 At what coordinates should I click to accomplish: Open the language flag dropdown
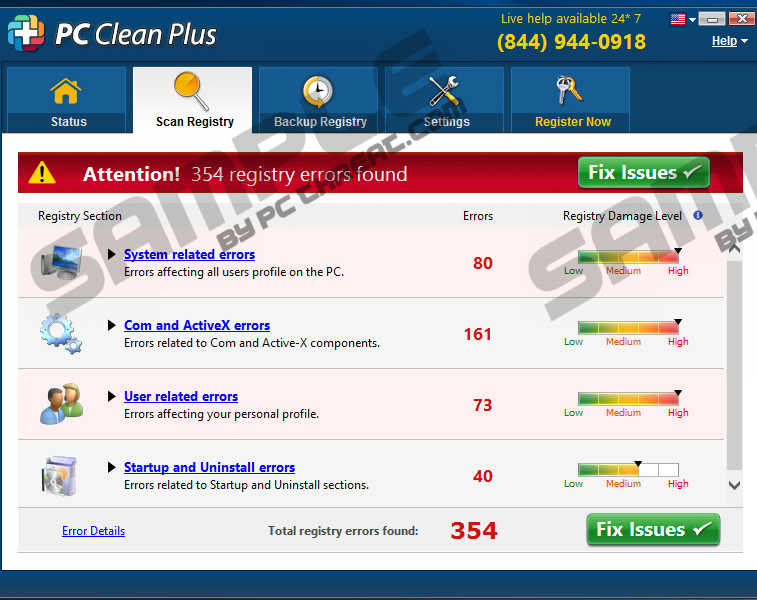pos(682,19)
